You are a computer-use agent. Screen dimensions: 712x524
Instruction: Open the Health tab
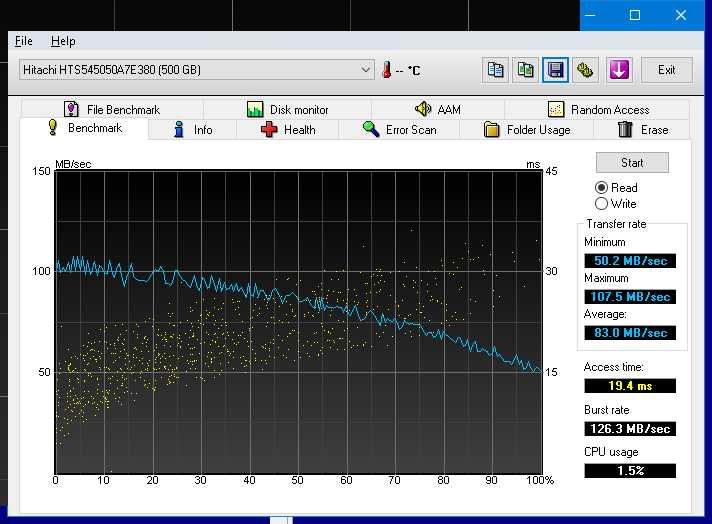click(288, 130)
